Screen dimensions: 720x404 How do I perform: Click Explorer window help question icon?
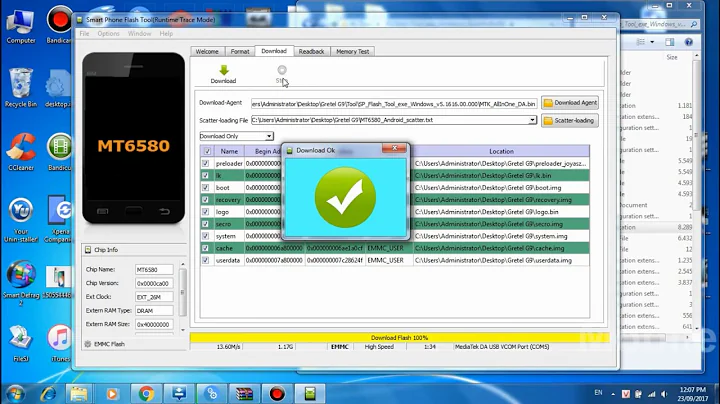coord(688,42)
